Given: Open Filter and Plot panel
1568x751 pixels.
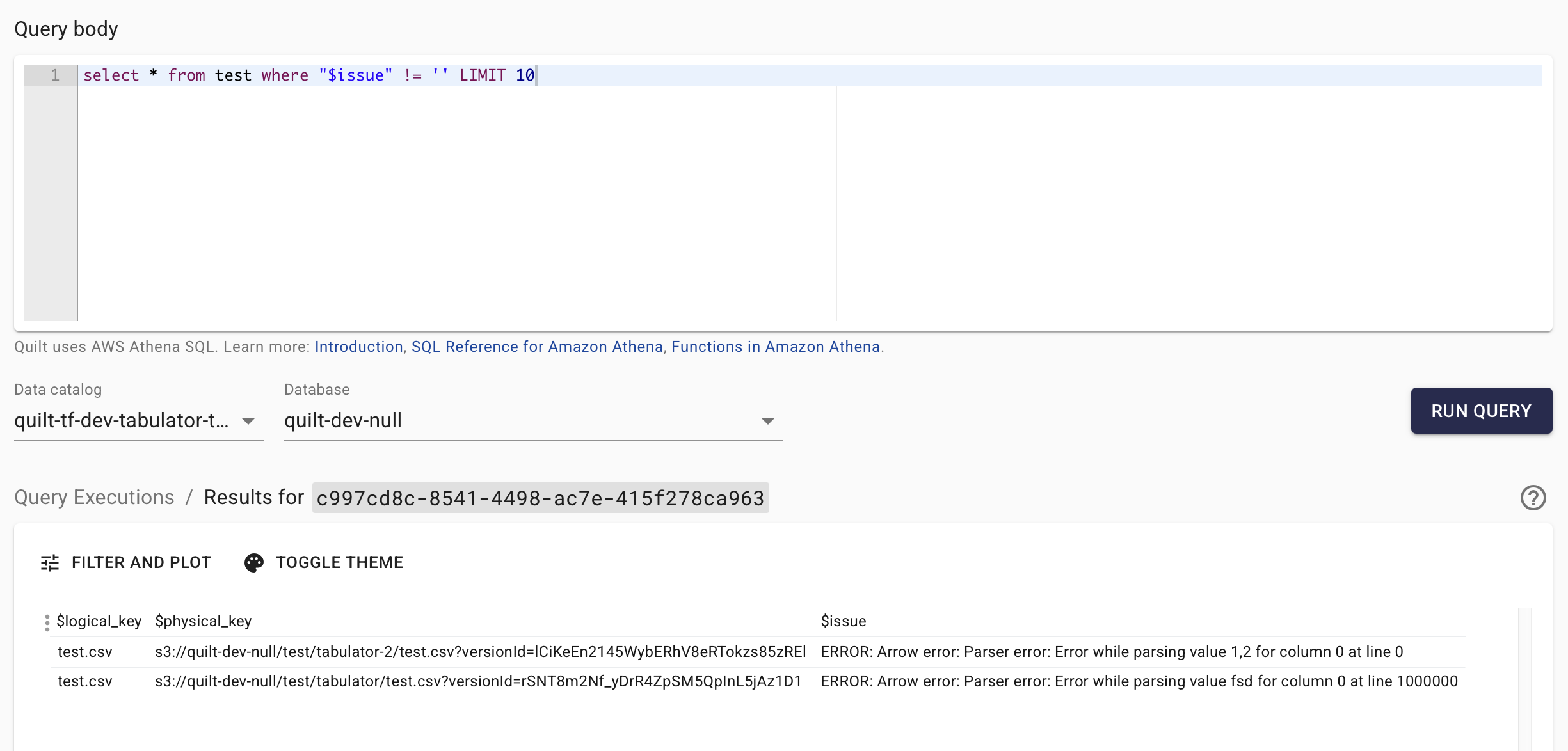Looking at the screenshot, I should click(x=125, y=562).
